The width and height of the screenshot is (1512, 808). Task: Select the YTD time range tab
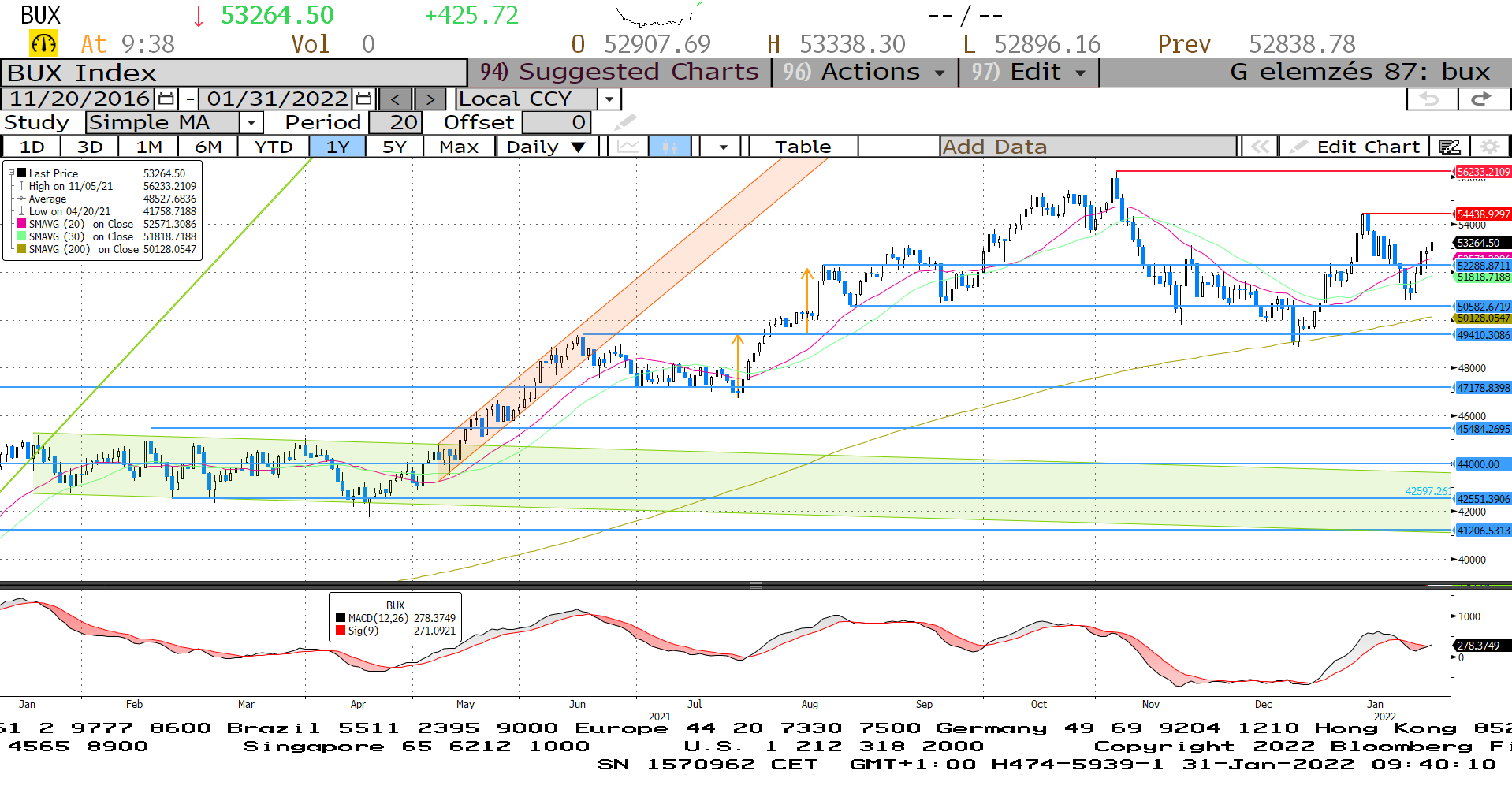point(274,147)
